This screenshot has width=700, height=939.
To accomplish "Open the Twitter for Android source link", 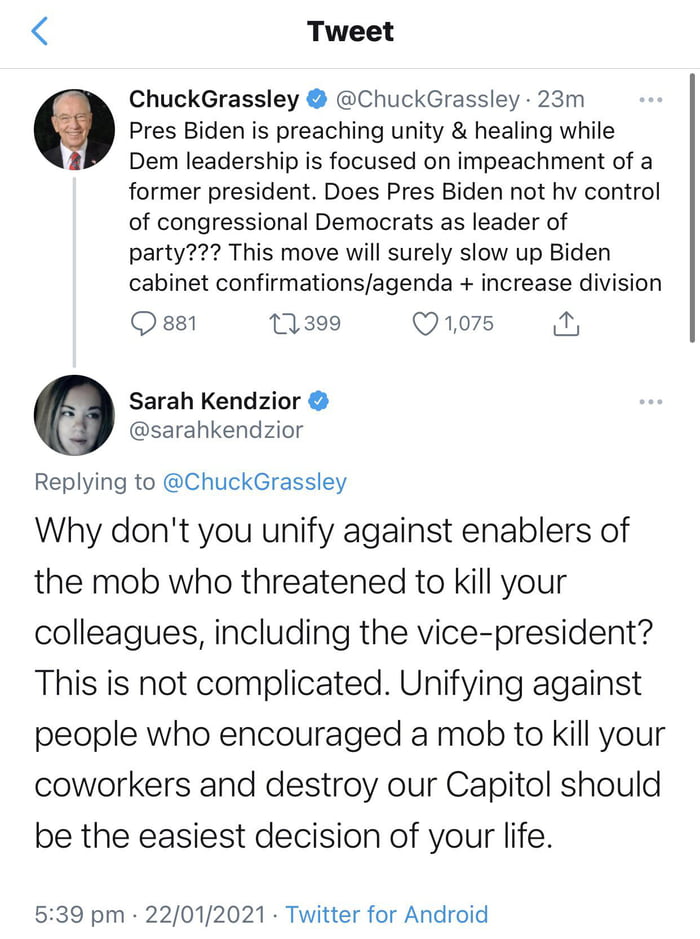I will click(387, 914).
